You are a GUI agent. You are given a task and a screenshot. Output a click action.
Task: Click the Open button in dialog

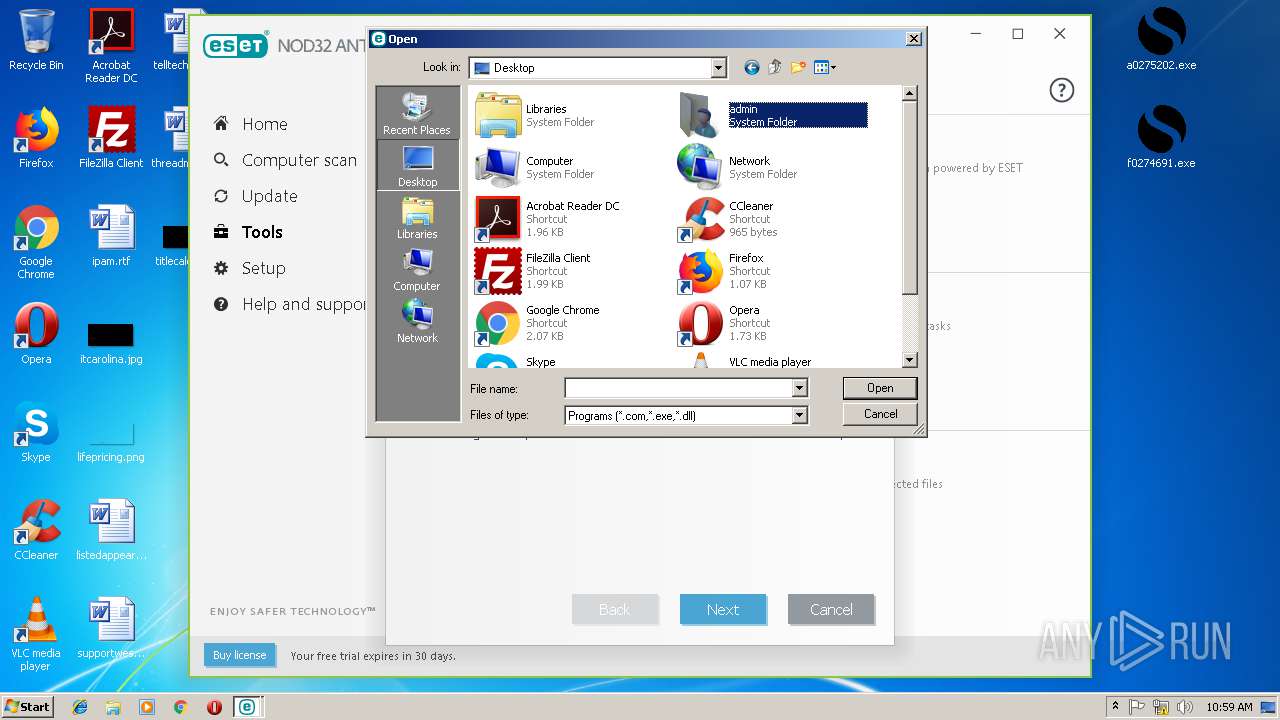(x=880, y=388)
